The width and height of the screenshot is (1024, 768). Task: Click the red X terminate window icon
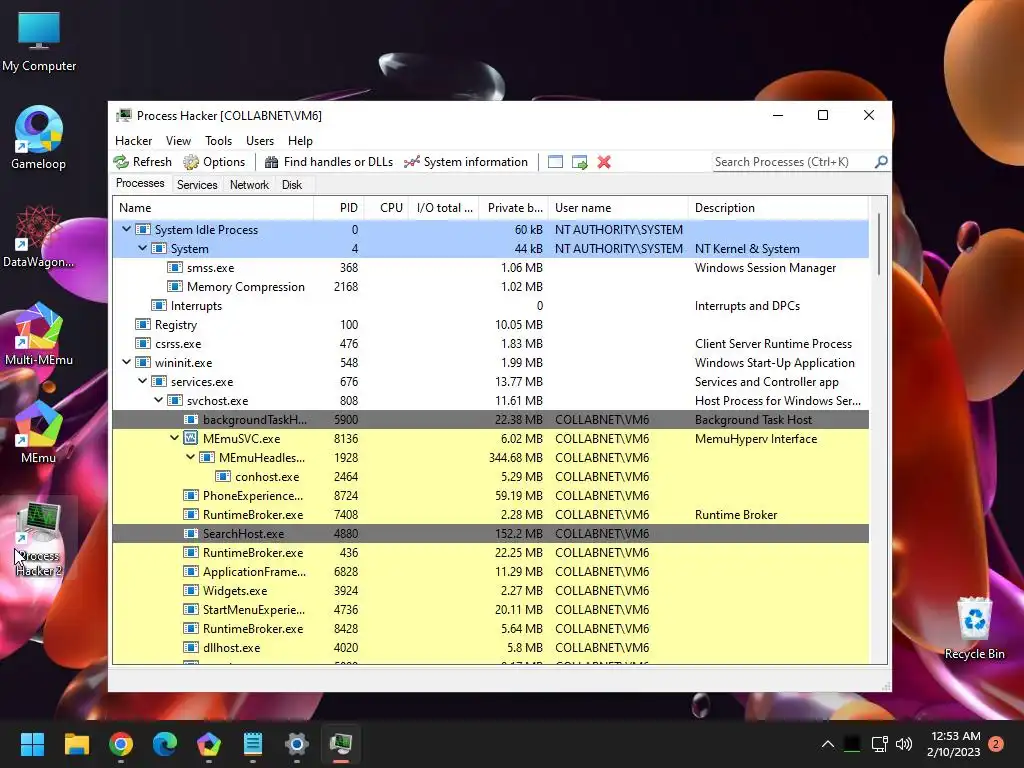point(604,162)
